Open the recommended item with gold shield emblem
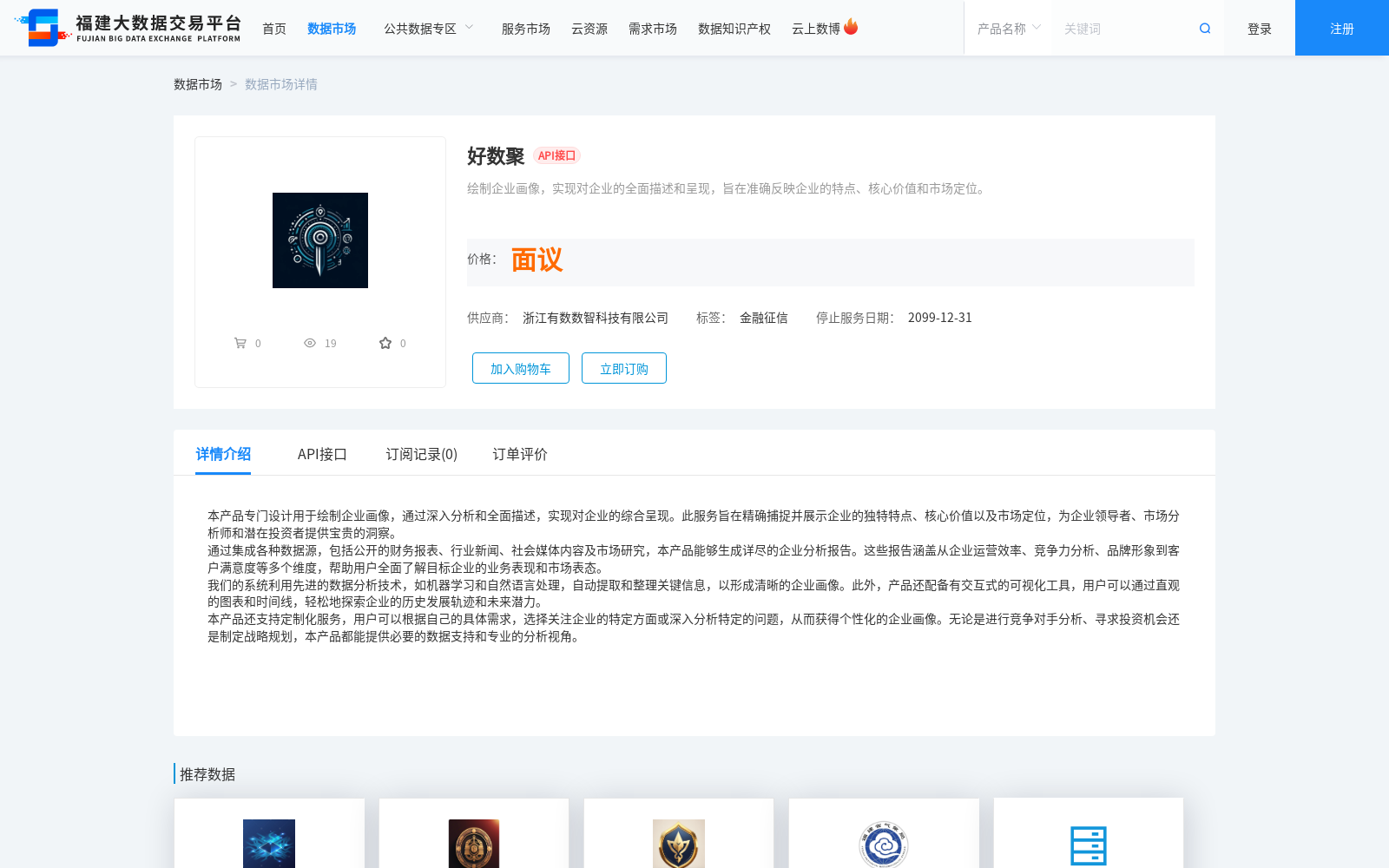Screen dimensions: 1389x868 coord(679,844)
